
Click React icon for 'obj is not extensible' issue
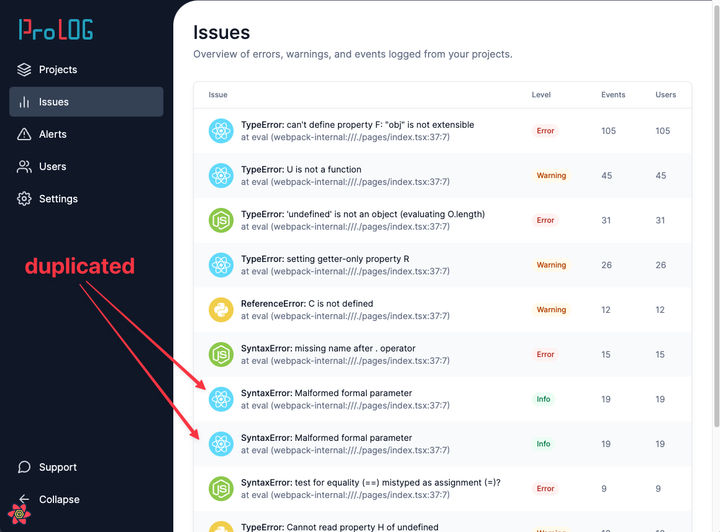point(220,131)
